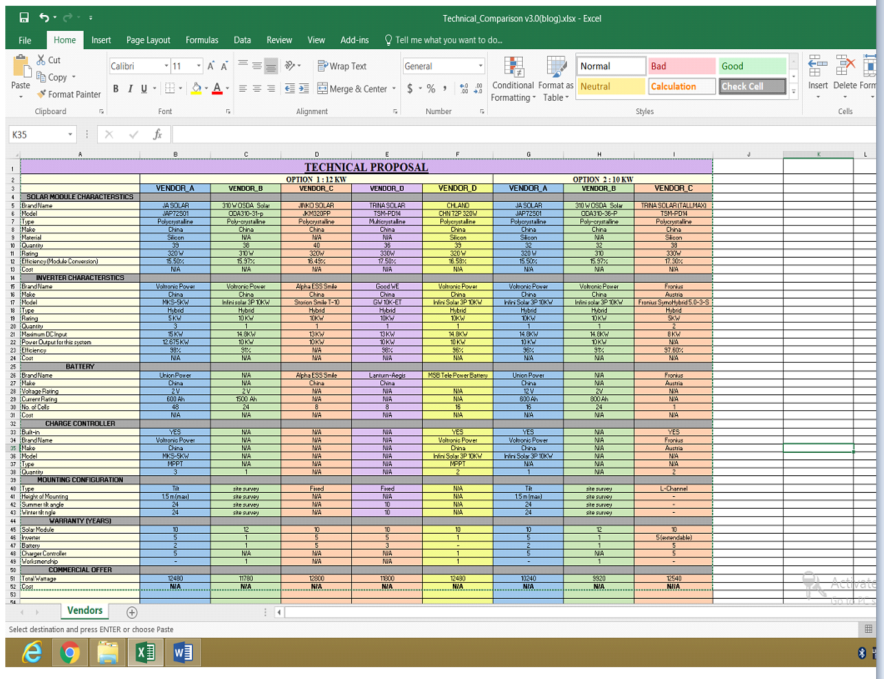
Task: Open the fill color dropdown arrow
Action: coord(206,89)
